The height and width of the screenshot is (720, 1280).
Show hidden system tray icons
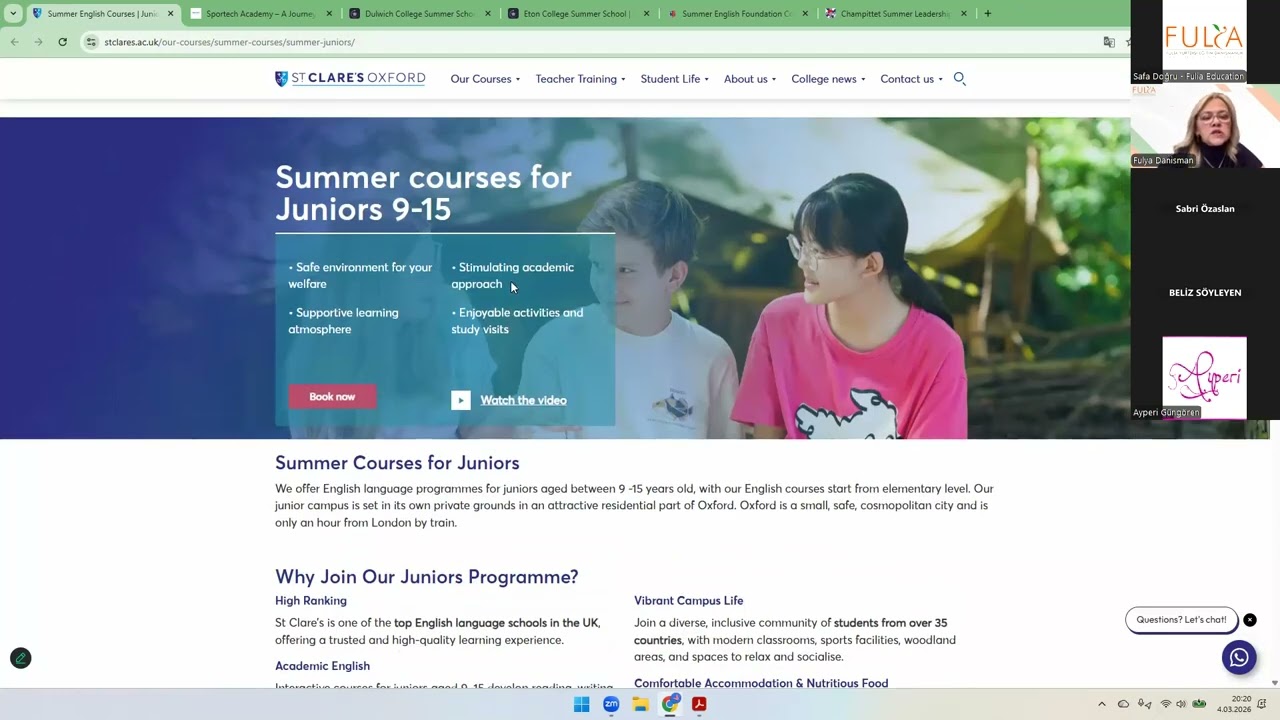point(1102,704)
